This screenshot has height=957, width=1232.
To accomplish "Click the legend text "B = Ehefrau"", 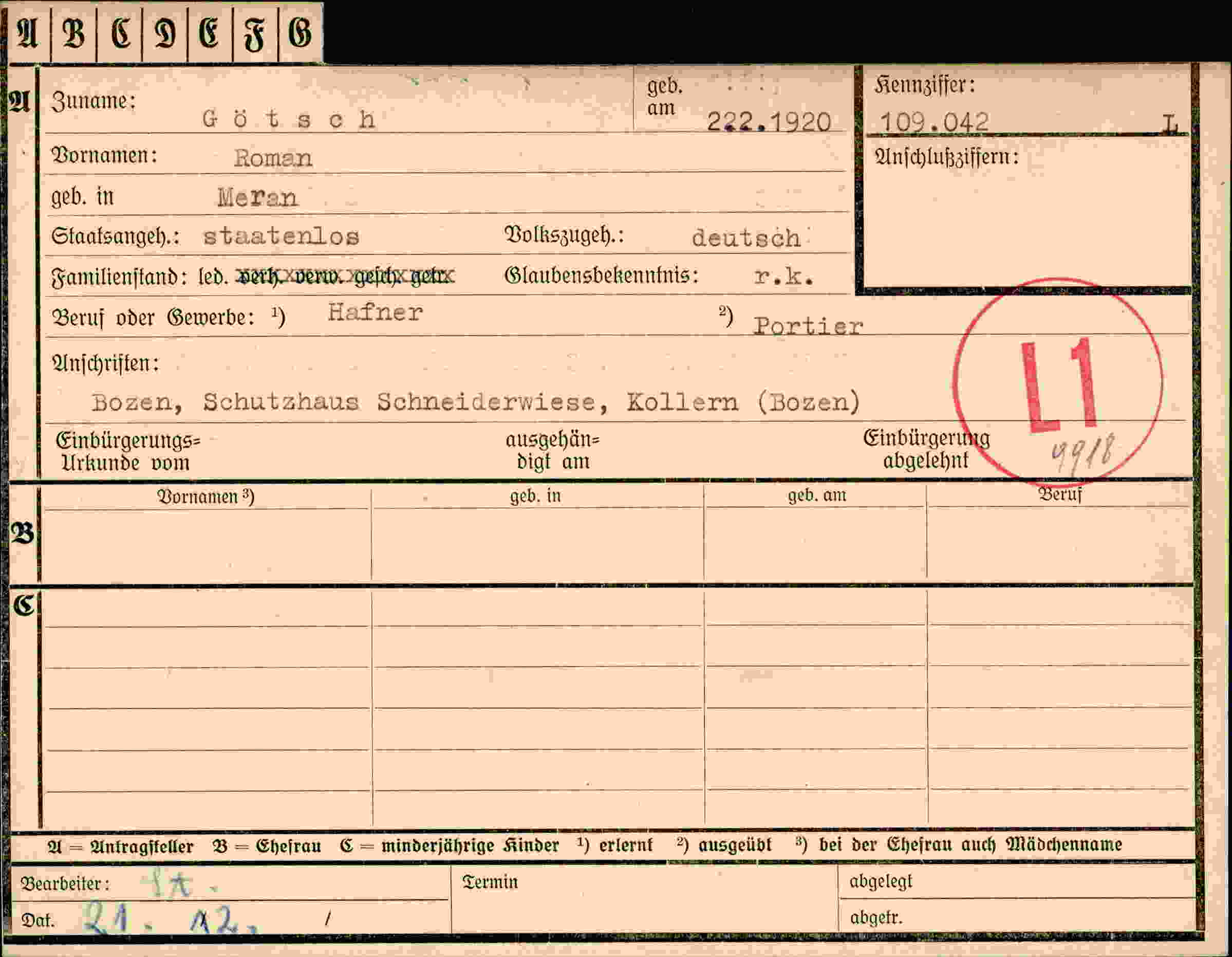I will [x=267, y=846].
